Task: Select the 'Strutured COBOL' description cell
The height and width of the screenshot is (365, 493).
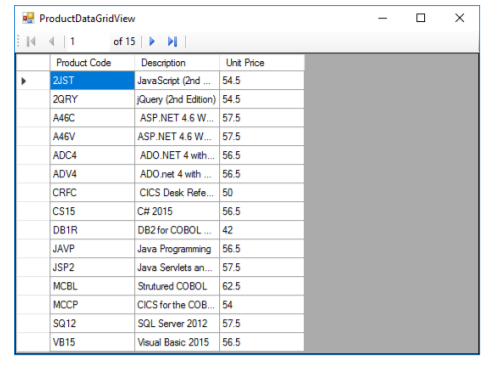Action: 177,286
